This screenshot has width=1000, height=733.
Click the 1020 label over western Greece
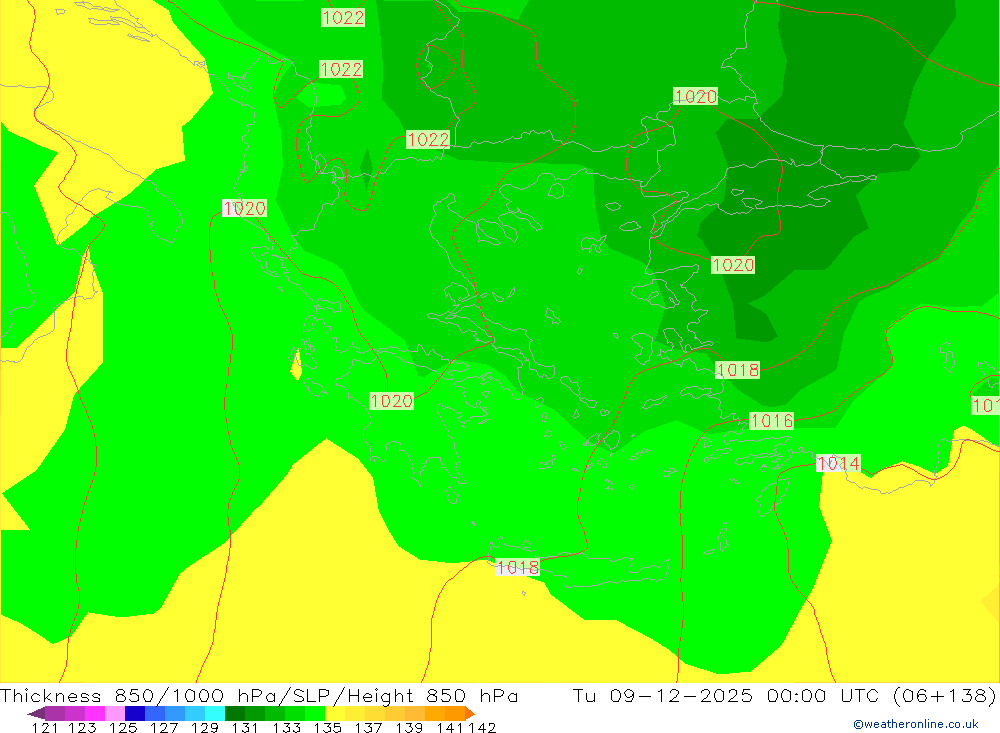[392, 401]
